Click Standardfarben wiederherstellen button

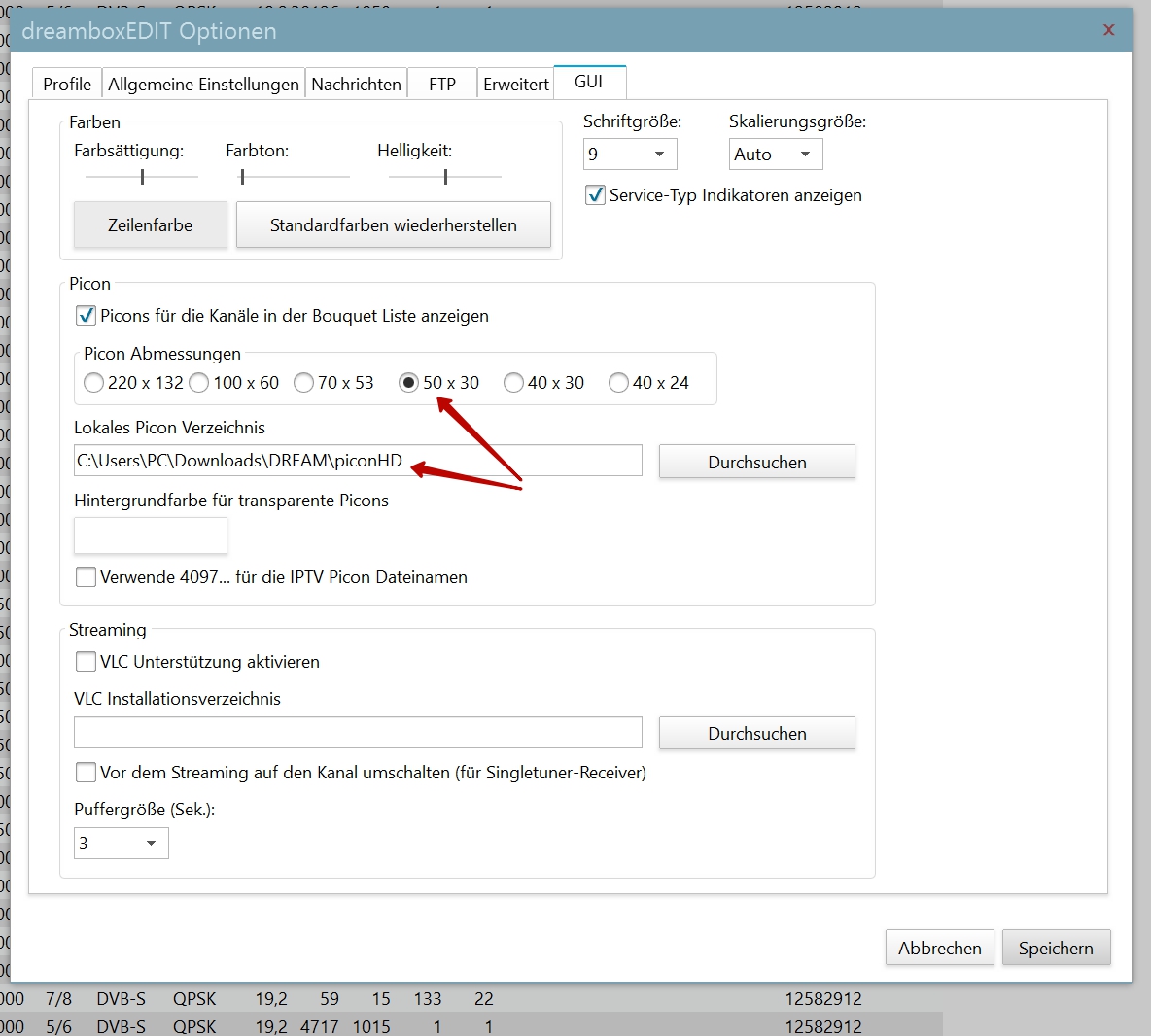pos(393,225)
